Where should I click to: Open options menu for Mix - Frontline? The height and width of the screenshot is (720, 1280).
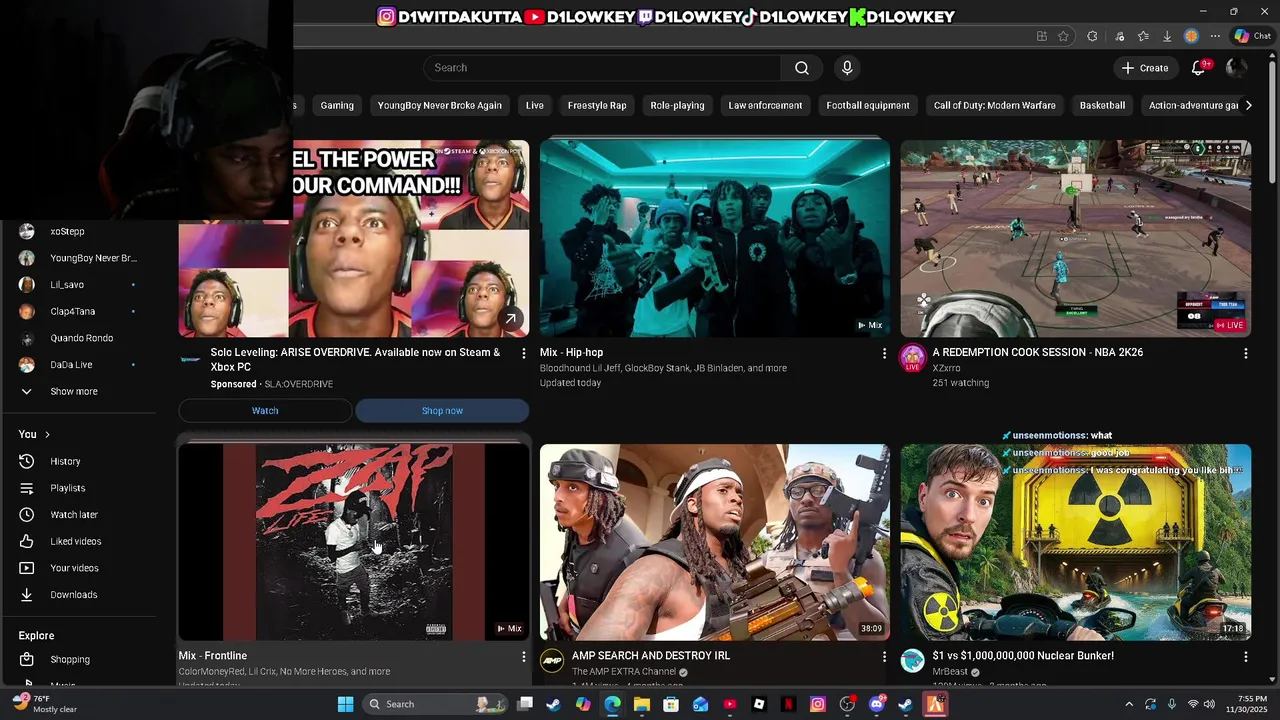pos(523,656)
